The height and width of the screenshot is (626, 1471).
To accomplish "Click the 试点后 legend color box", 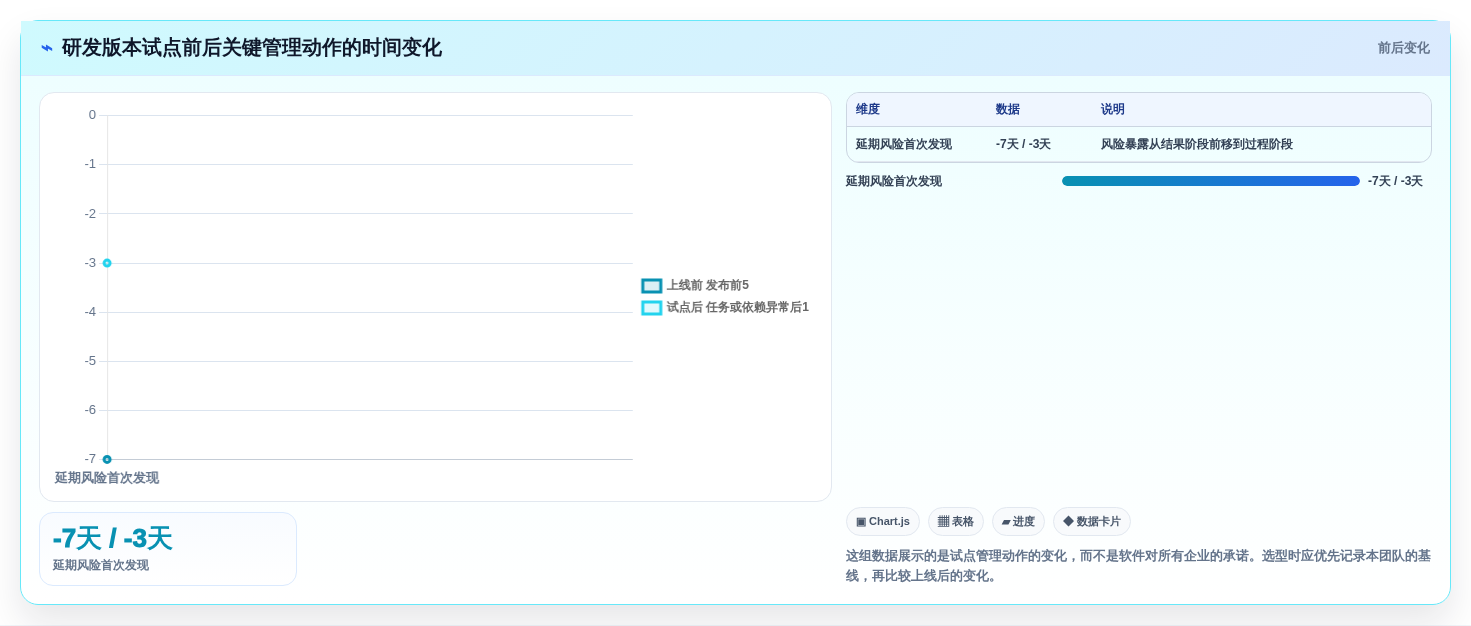I will point(652,308).
